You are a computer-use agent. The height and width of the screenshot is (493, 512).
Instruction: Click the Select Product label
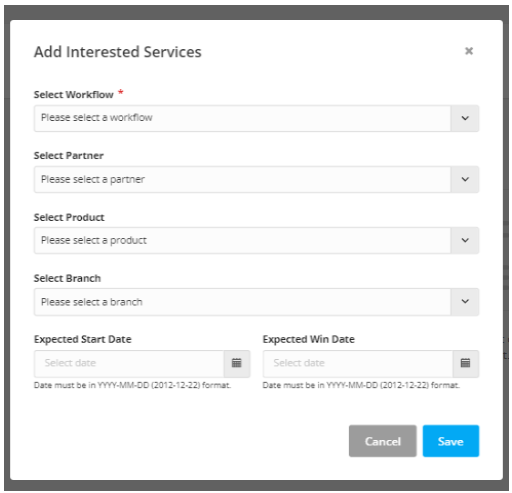point(69,217)
